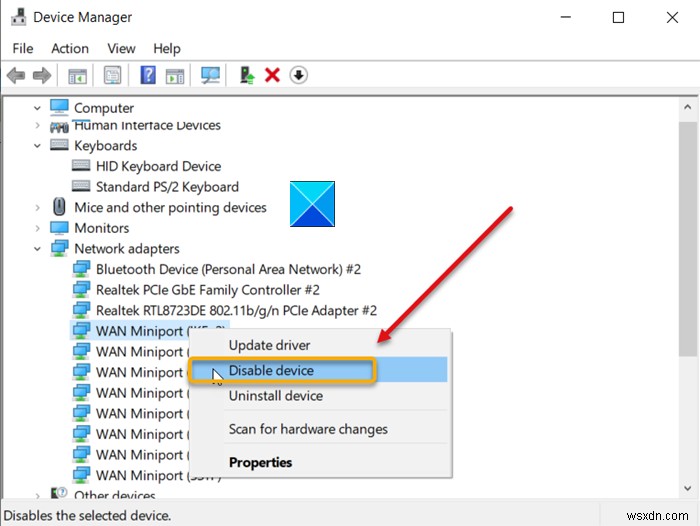Go back with the toolbar back arrow
700x526 pixels.
point(16,75)
